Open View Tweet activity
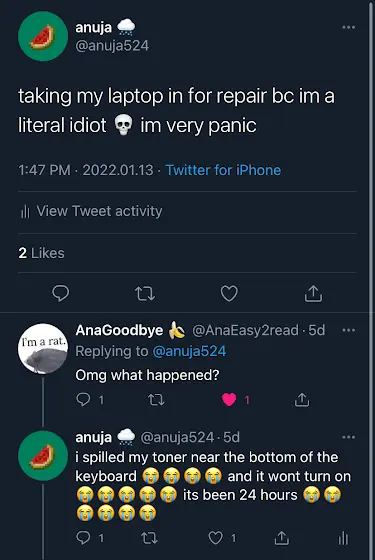Image resolution: width=375 pixels, height=560 pixels. 91,211
